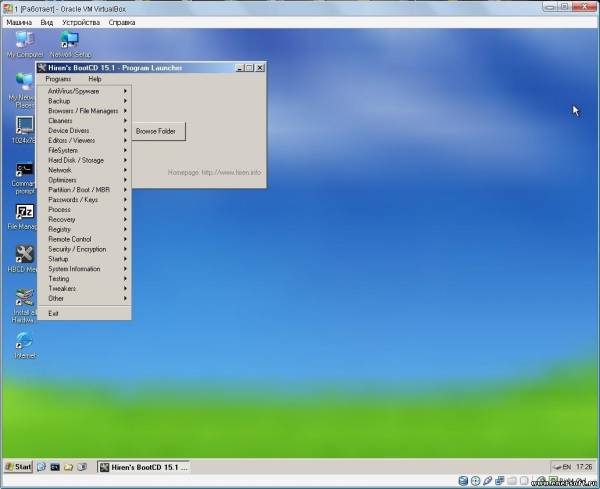Click the Browse Folder button
600x489 pixels.
tap(158, 131)
